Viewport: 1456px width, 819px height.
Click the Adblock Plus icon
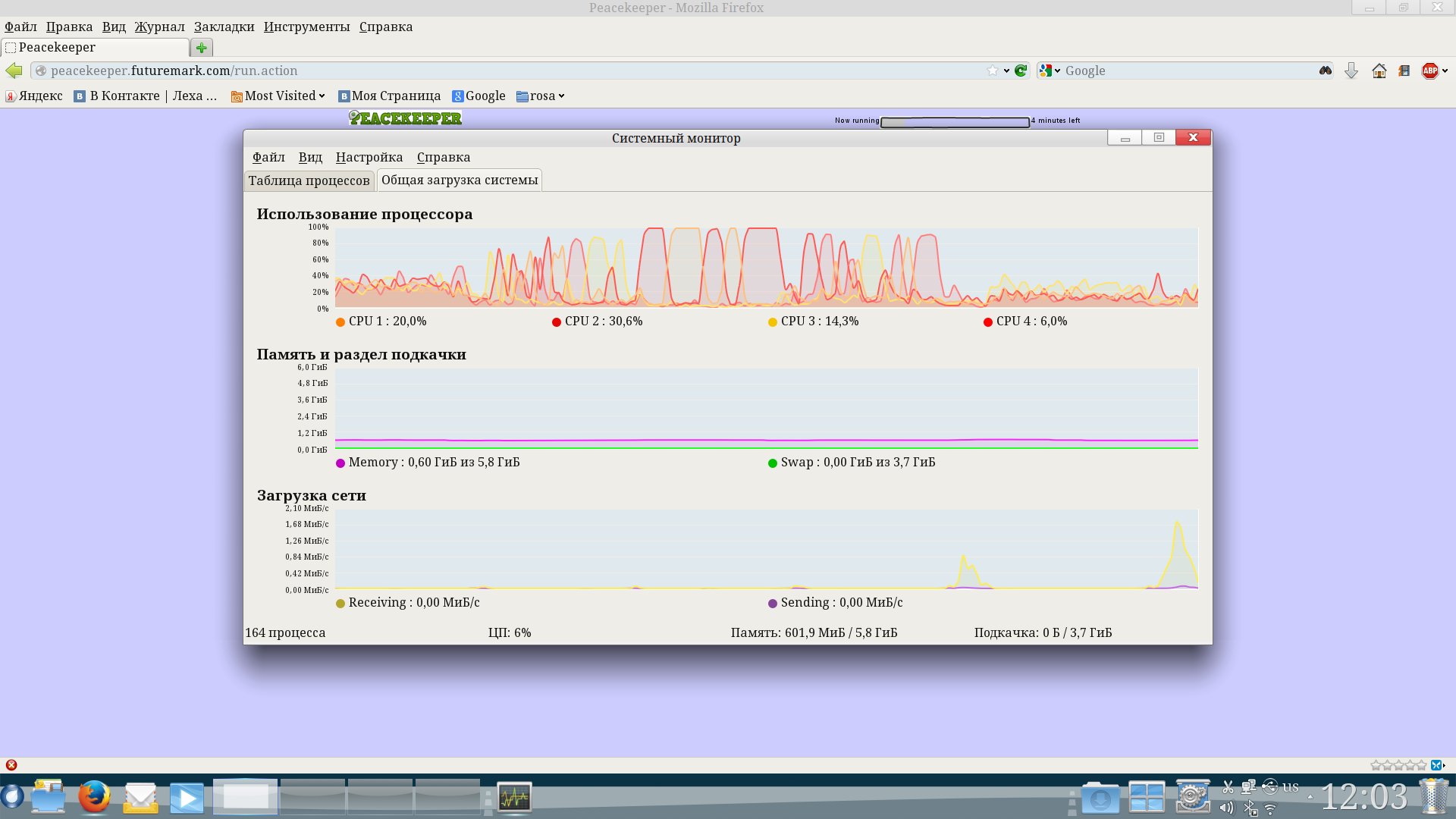tap(1429, 71)
